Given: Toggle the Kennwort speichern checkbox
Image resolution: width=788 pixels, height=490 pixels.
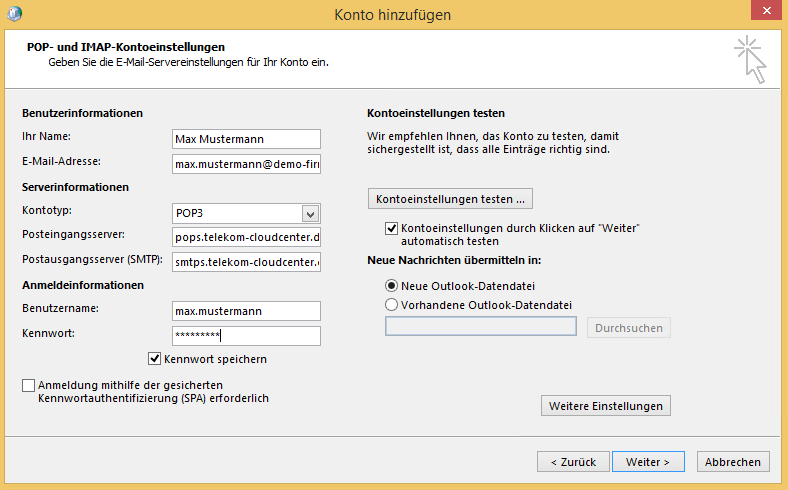Looking at the screenshot, I should pos(155,358).
